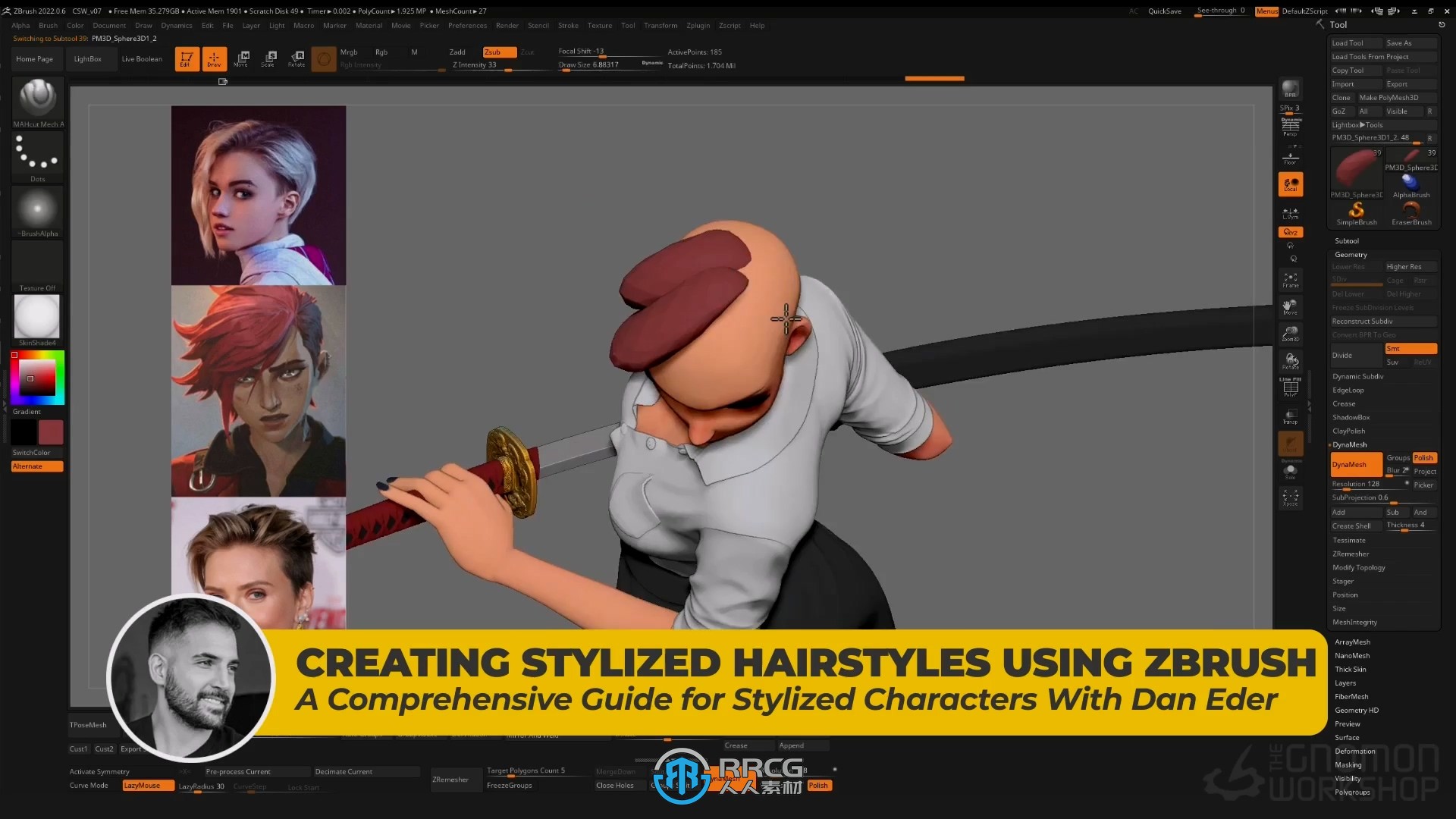Screen dimensions: 1456x819
Task: Toggle Mrgb mode
Action: pos(349,52)
